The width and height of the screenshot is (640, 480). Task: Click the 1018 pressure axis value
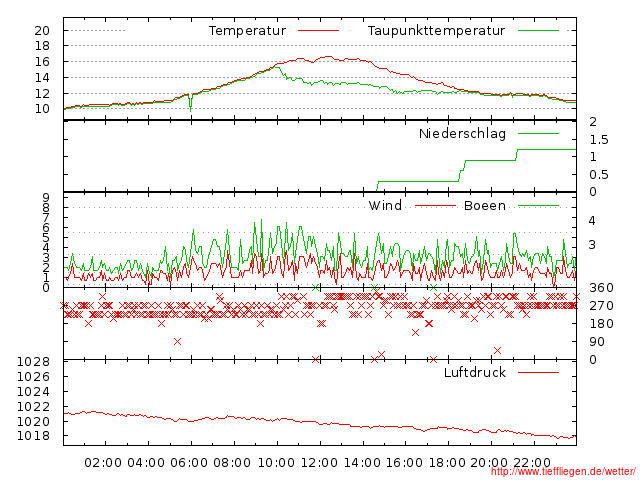33,436
